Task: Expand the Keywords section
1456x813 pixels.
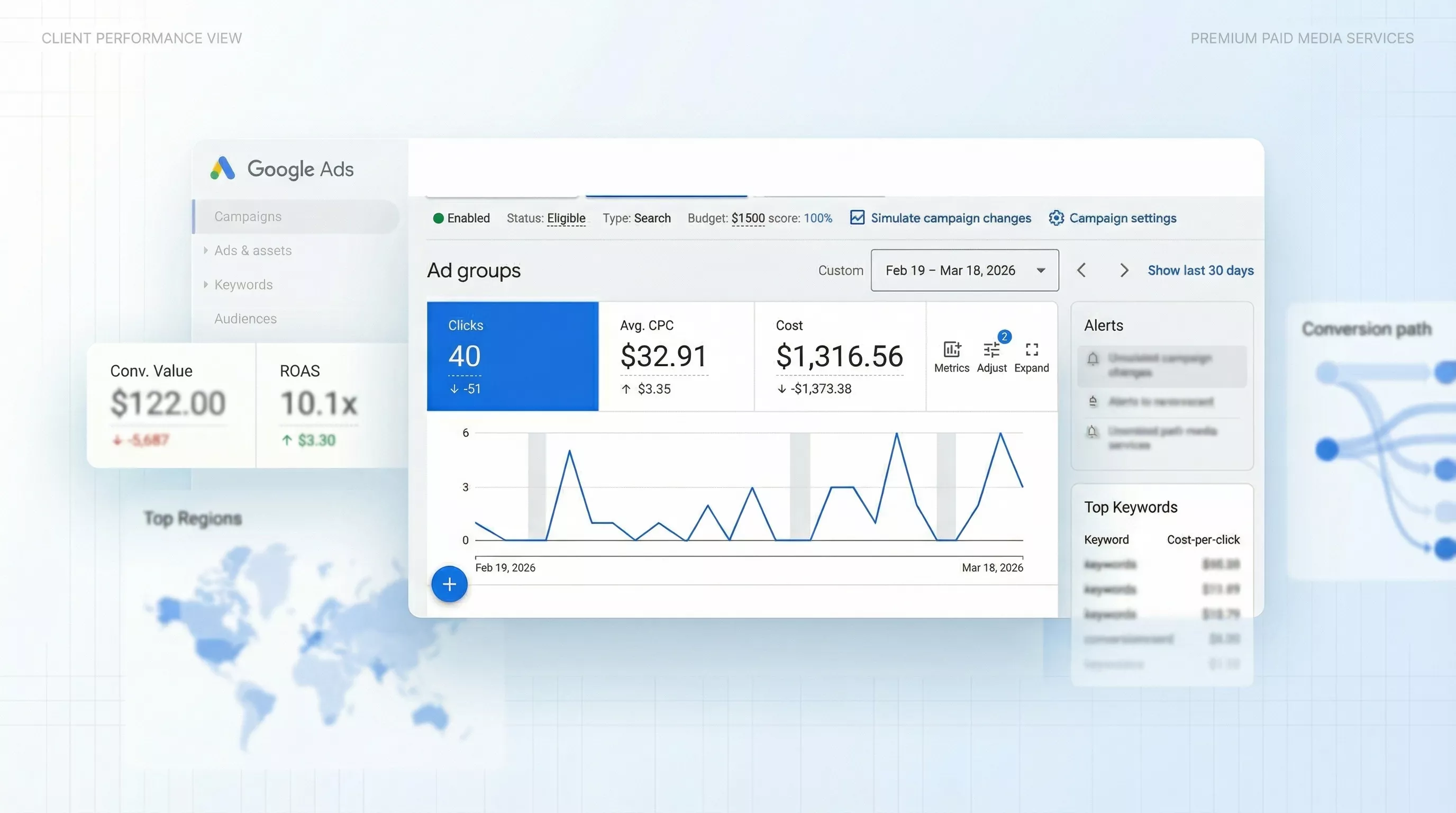Action: pyautogui.click(x=206, y=284)
